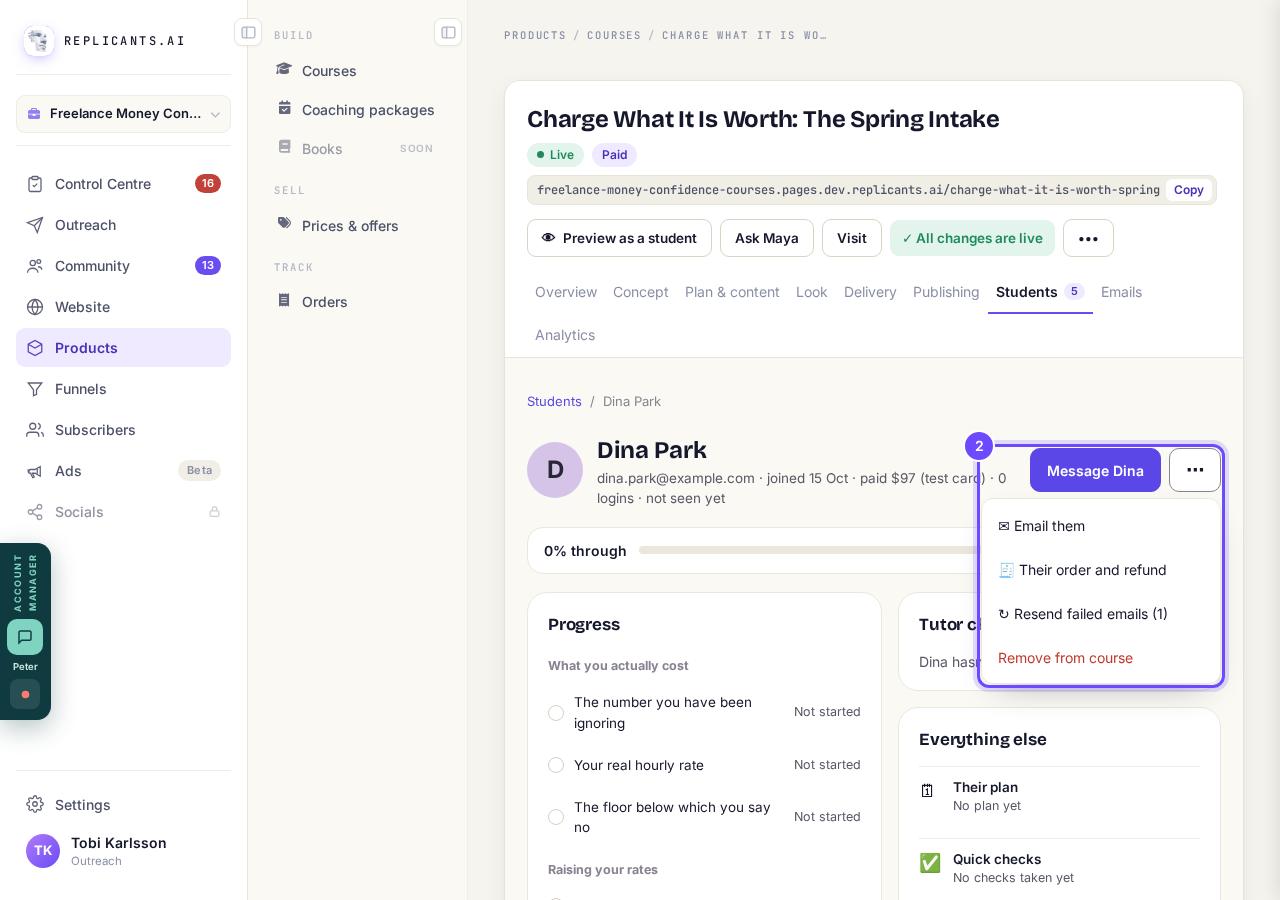This screenshot has width=1280, height=900.
Task: Click the Website globe icon
Action: pyautogui.click(x=35, y=307)
